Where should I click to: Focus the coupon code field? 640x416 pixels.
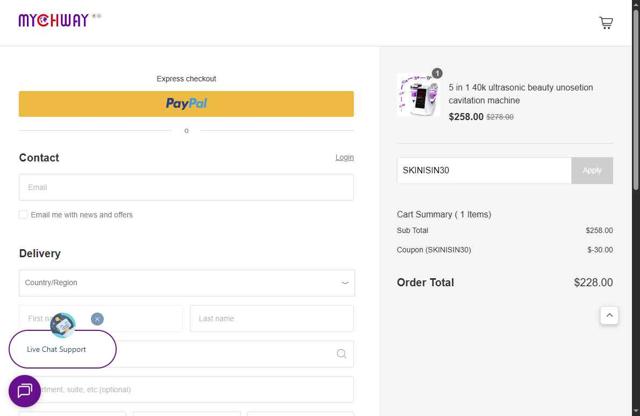pyautogui.click(x=484, y=170)
